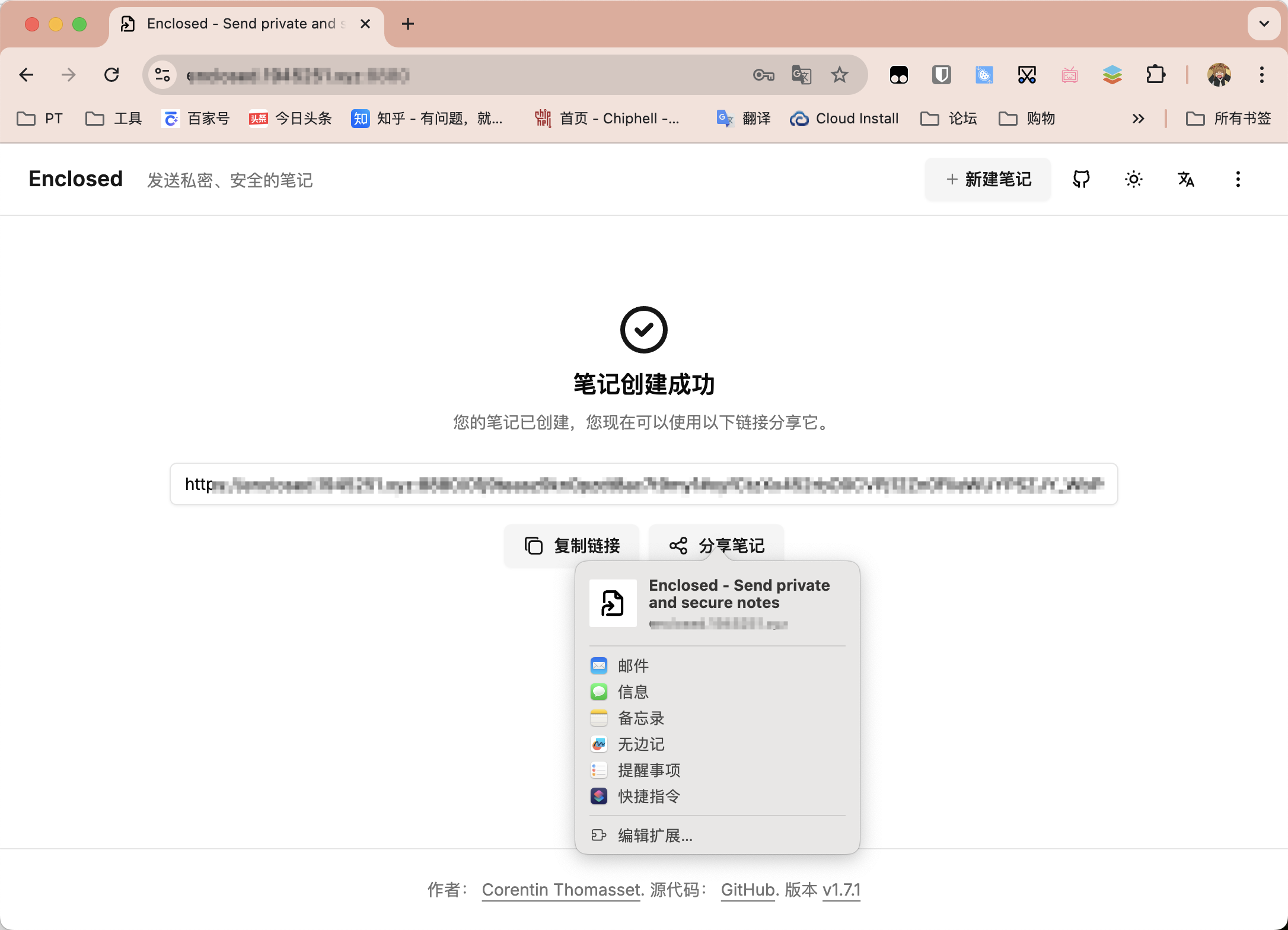Open site information icon in address bar
Viewport: 1288px width, 930px height.
pos(162,75)
